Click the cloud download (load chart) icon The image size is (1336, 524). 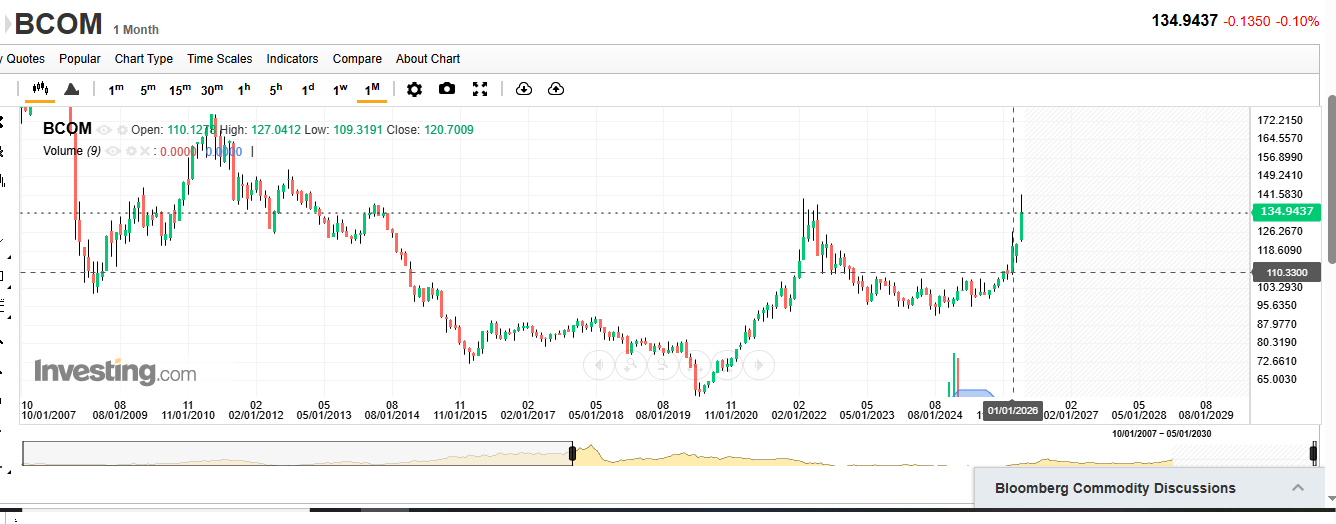[523, 89]
